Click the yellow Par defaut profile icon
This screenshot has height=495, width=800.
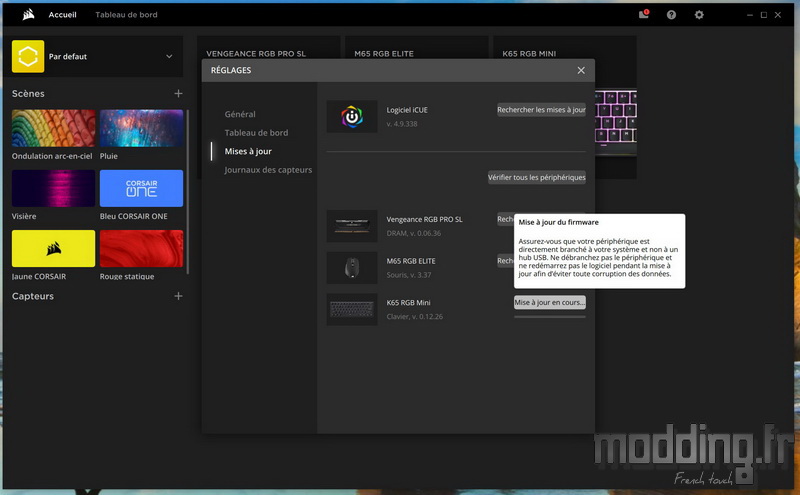[x=28, y=56]
